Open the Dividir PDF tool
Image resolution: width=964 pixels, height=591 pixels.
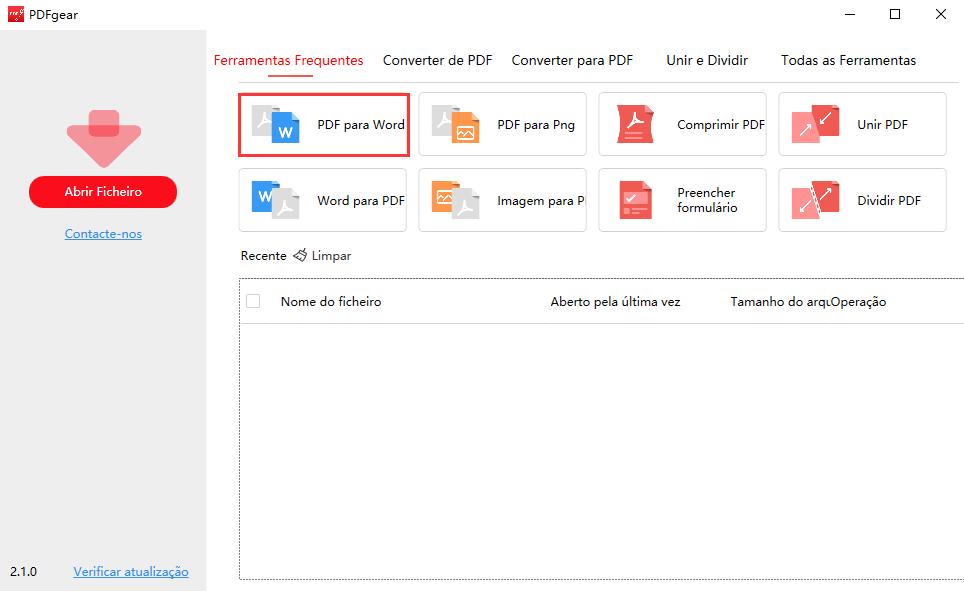tap(862, 200)
